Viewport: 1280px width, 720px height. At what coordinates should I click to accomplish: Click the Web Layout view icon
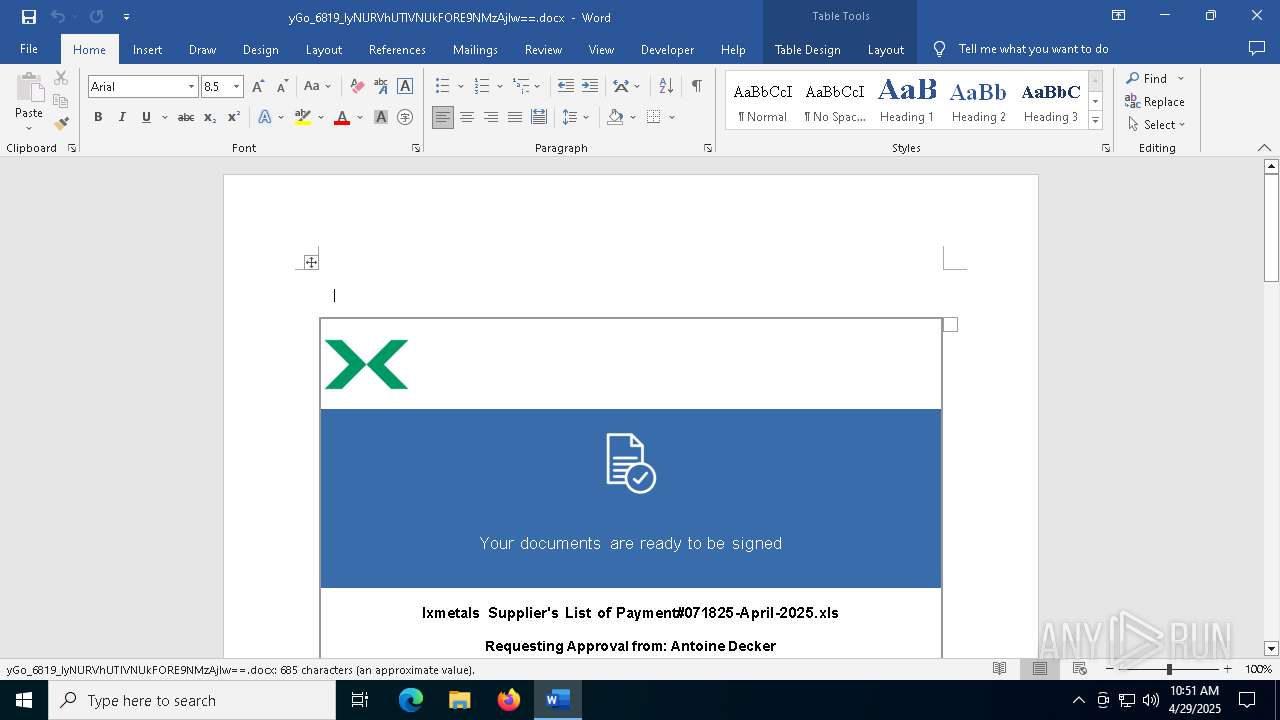coord(1080,669)
